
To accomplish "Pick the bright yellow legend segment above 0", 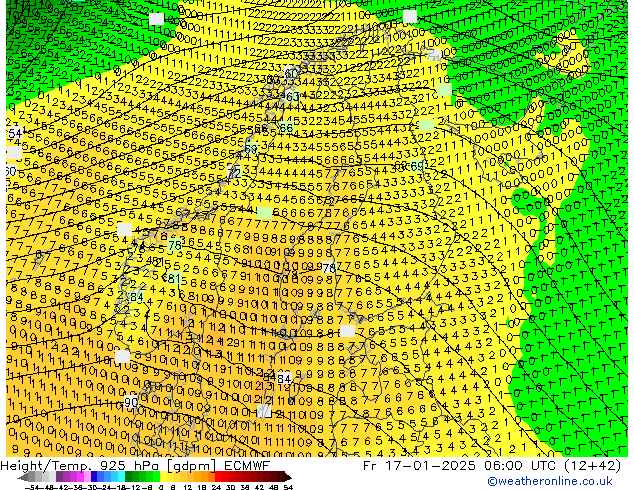I will (x=163, y=476).
